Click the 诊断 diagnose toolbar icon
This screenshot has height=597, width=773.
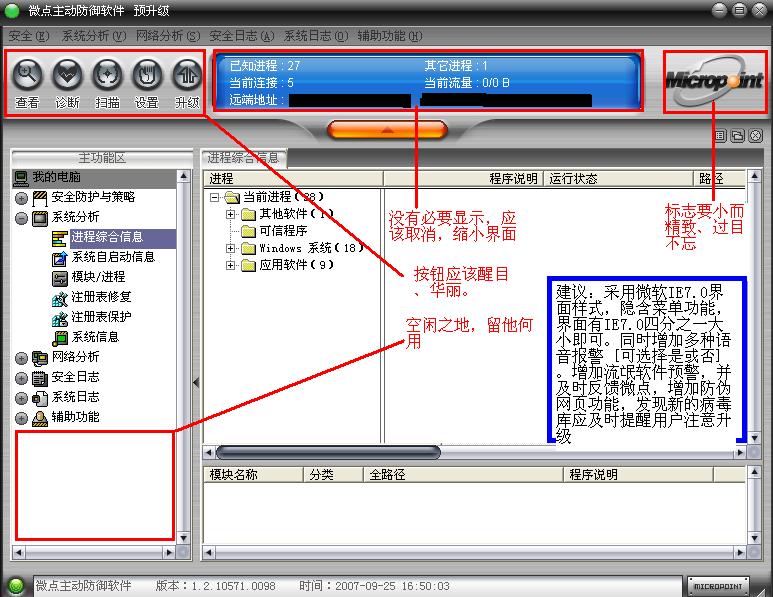click(x=67, y=74)
